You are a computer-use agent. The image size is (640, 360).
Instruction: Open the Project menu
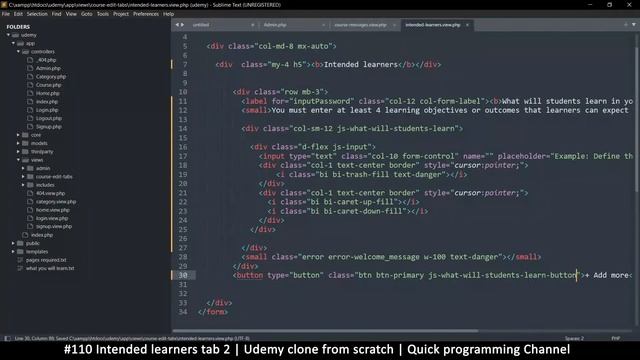pyautogui.click(x=121, y=14)
